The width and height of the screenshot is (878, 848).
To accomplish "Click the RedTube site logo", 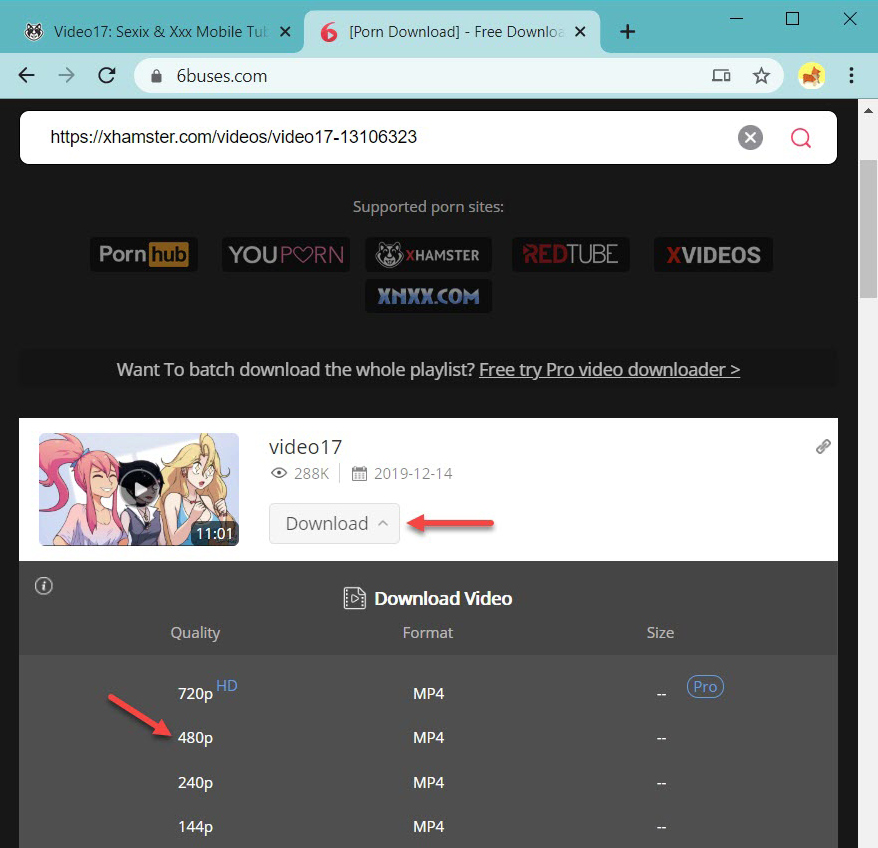I will pyautogui.click(x=571, y=254).
